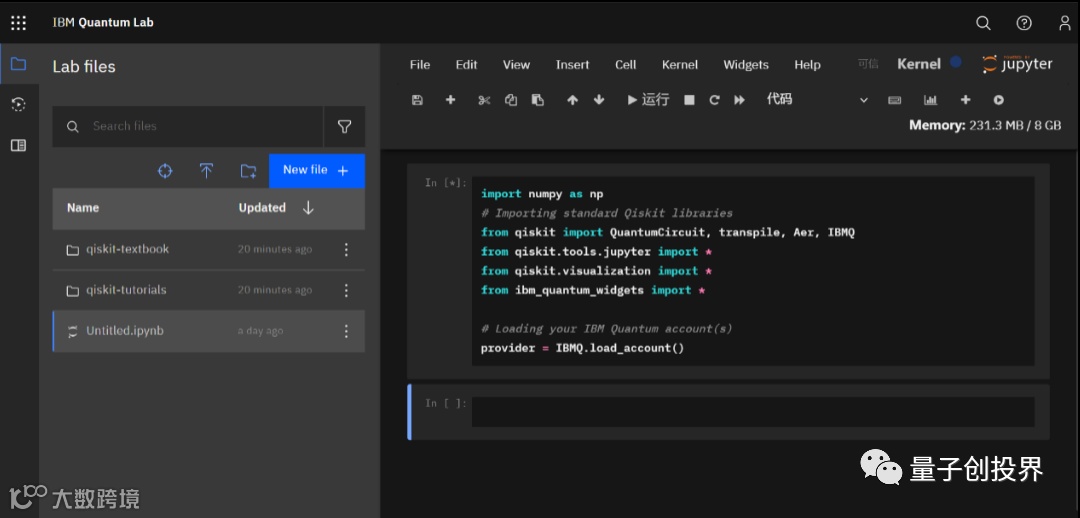Screen dimensions: 1080x518
Task: Toggle sort order on Updated column
Action: pyautogui.click(x=308, y=208)
